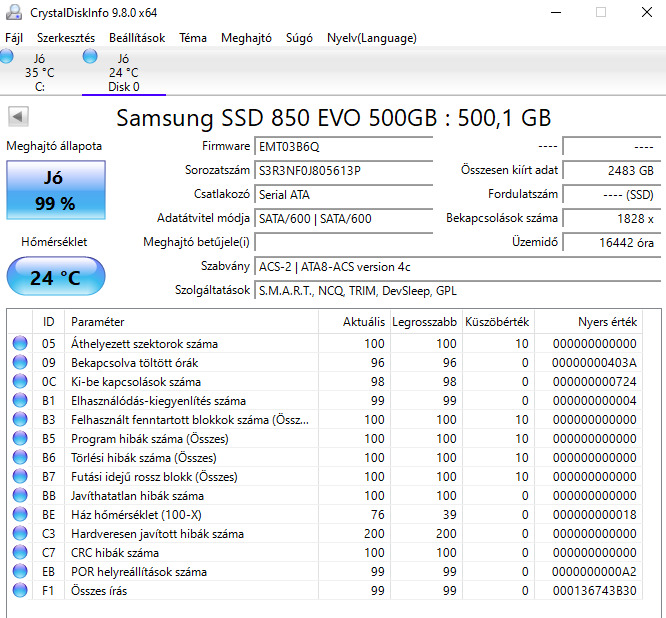Select the Program hibák száma (Összes) row
The image size is (666, 618).
pyautogui.click(x=325, y=438)
